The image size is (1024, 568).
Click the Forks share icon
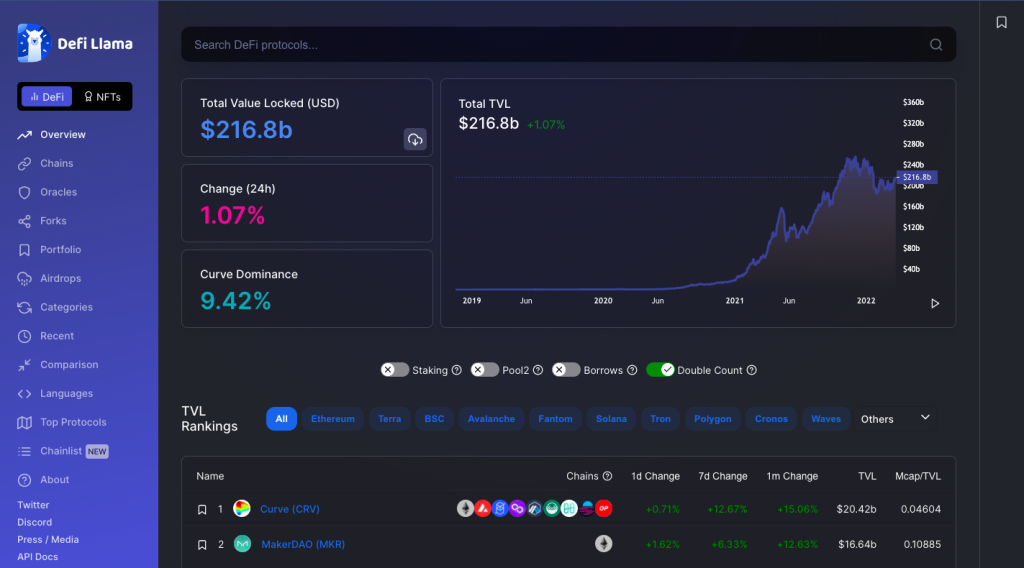[x=24, y=221]
